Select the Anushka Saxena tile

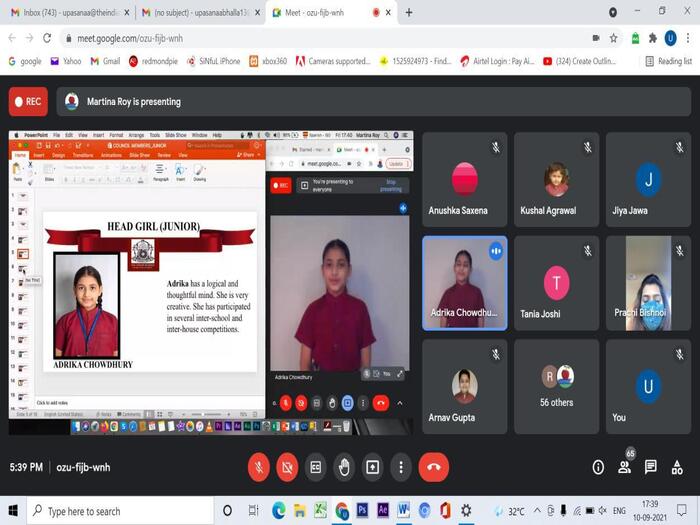[464, 179]
